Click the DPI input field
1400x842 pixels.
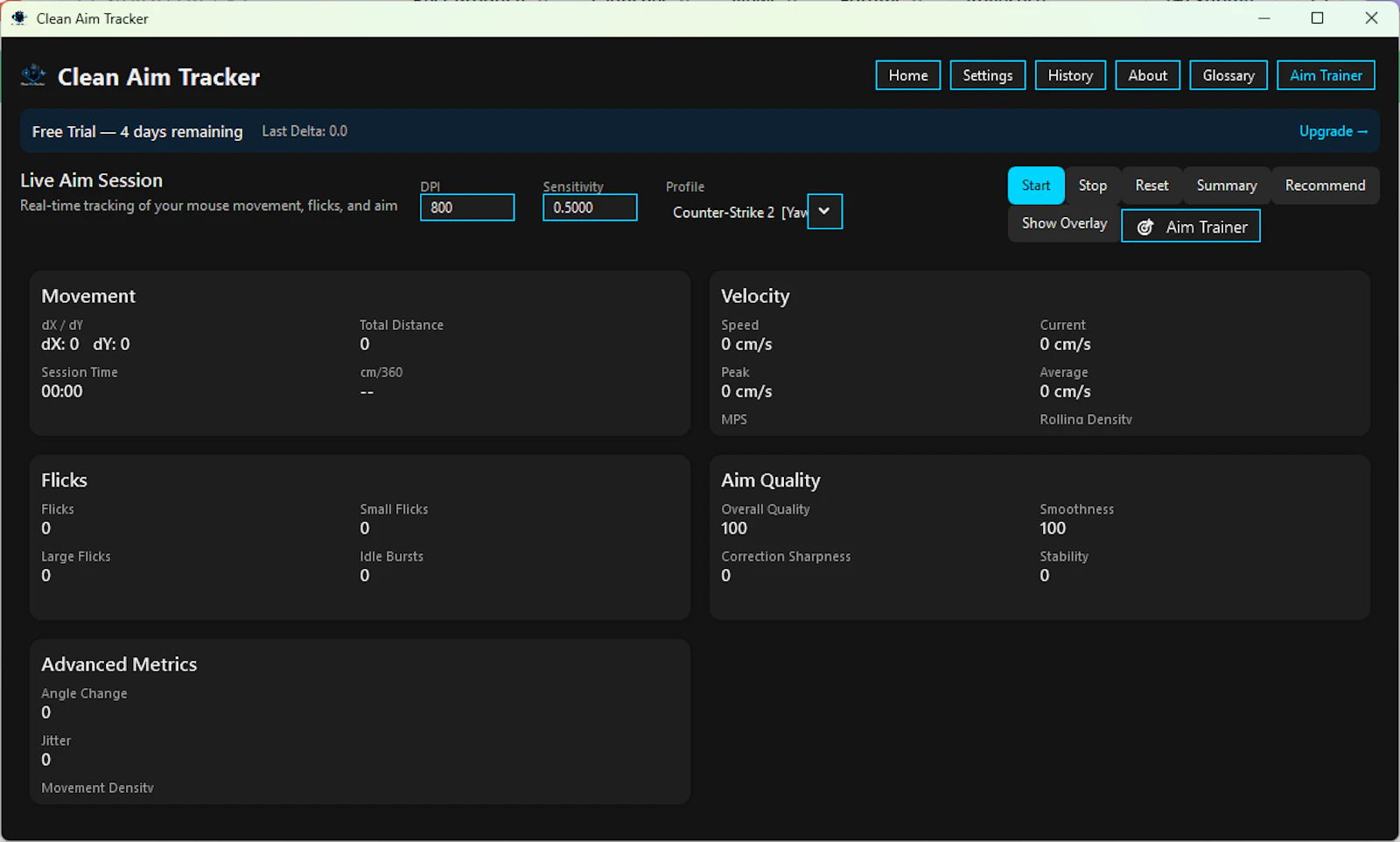[x=467, y=207]
